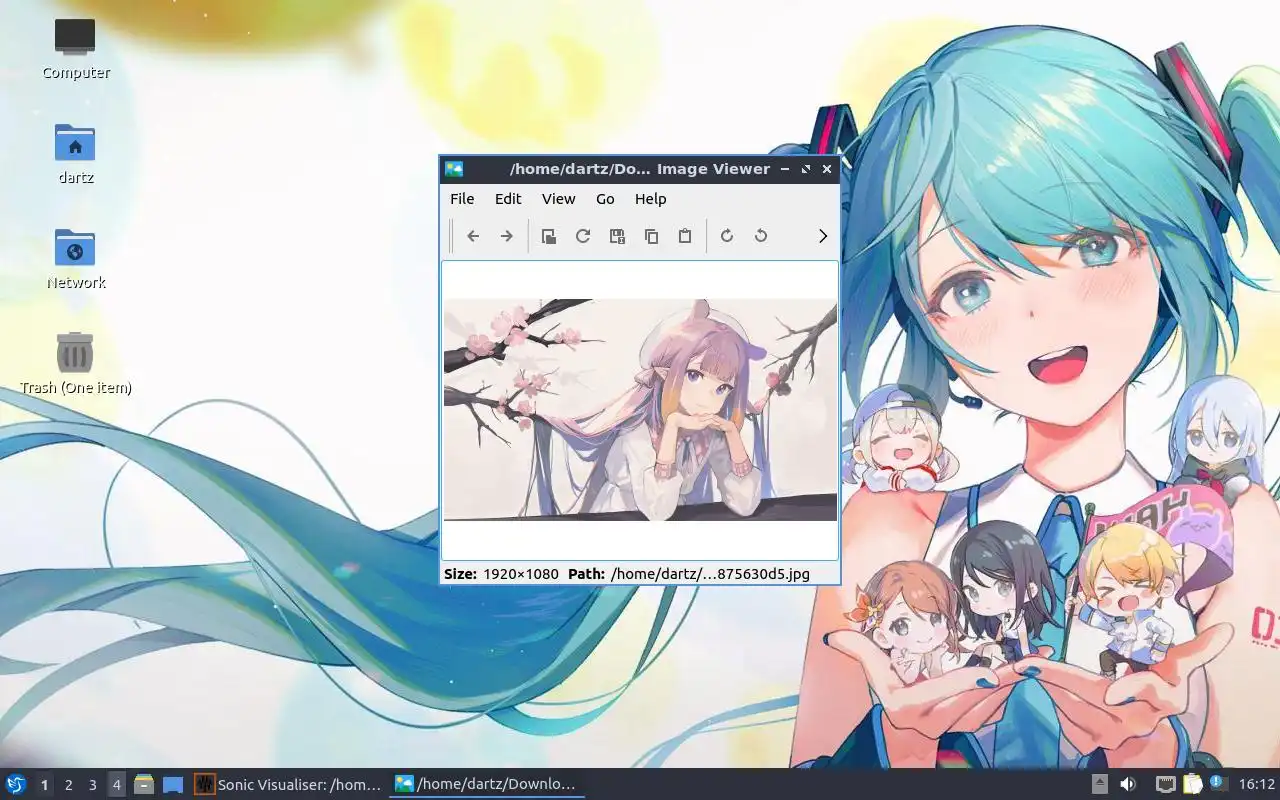
Task: Switch to Sonic Visualiser taskbar entry
Action: coord(288,785)
